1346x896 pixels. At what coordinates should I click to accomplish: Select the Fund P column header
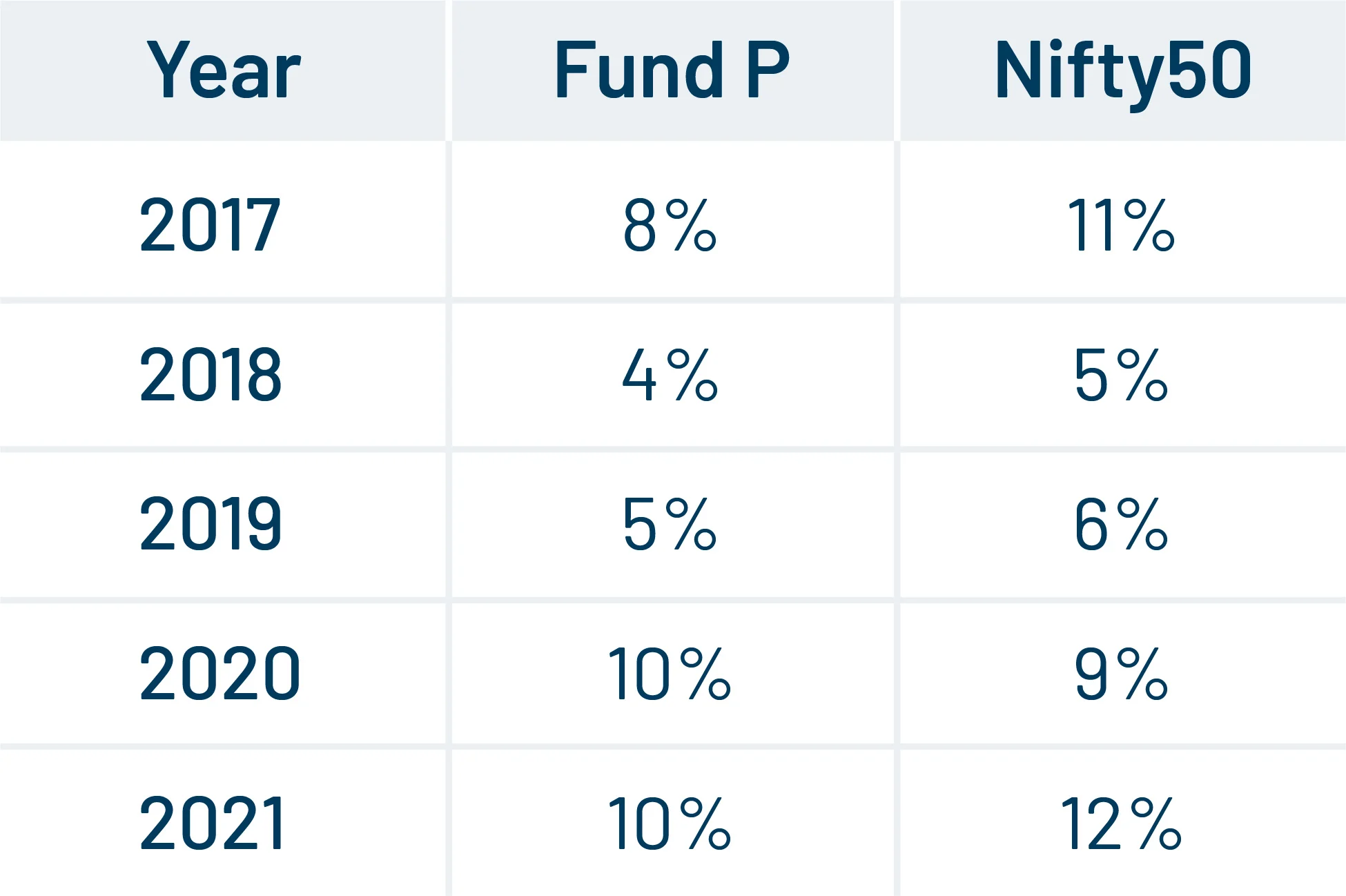[x=672, y=70]
